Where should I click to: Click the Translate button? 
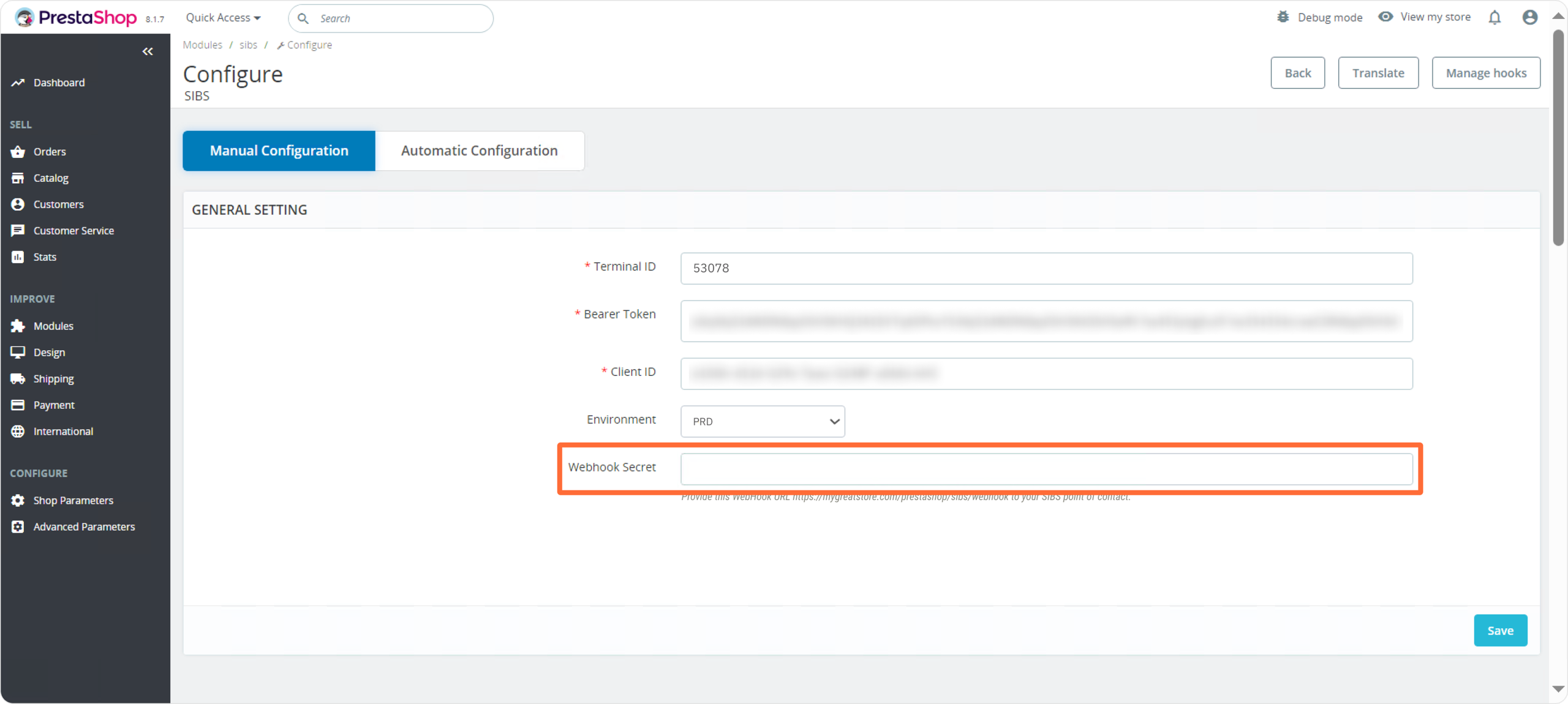click(1378, 73)
